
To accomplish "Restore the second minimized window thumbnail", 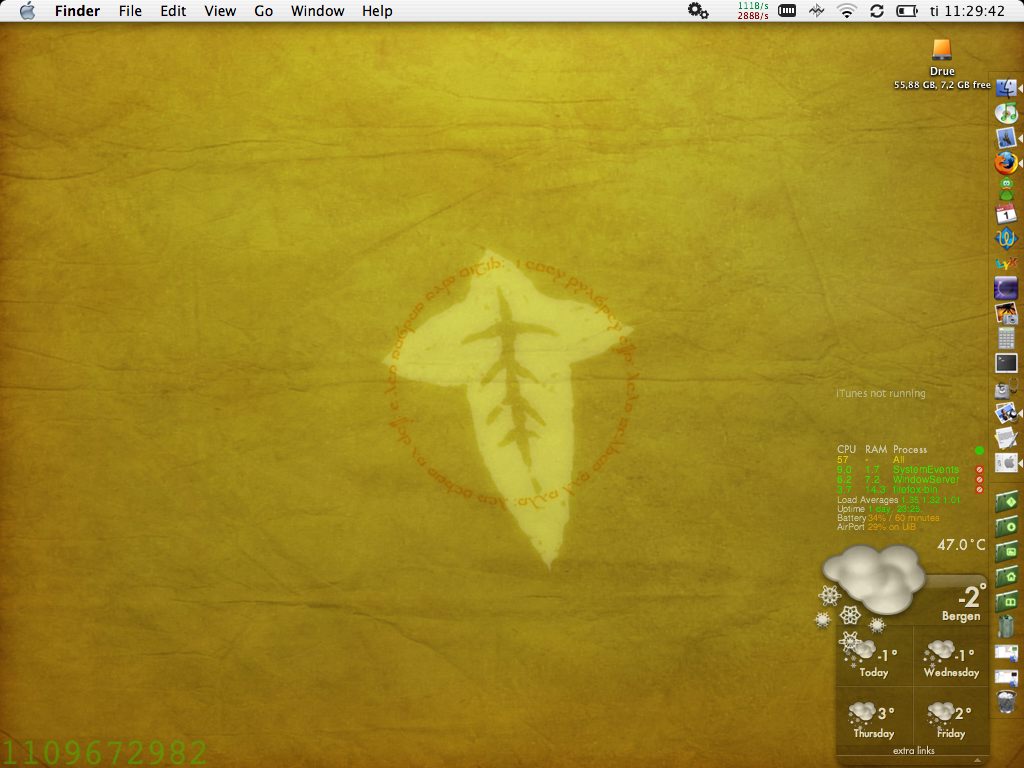I will pos(1006,677).
